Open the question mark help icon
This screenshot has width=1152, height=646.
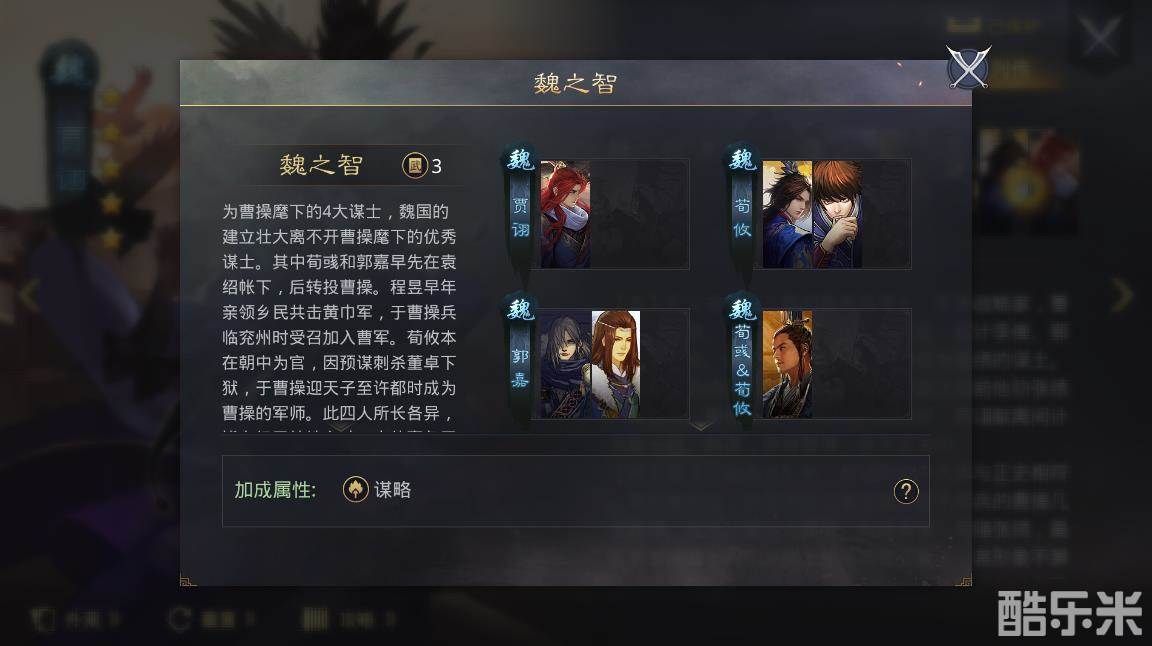point(906,491)
